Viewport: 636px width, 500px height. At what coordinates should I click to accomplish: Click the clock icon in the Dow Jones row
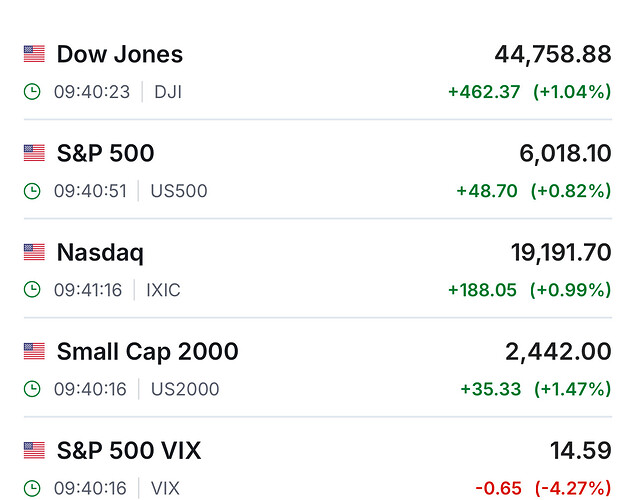(33, 92)
